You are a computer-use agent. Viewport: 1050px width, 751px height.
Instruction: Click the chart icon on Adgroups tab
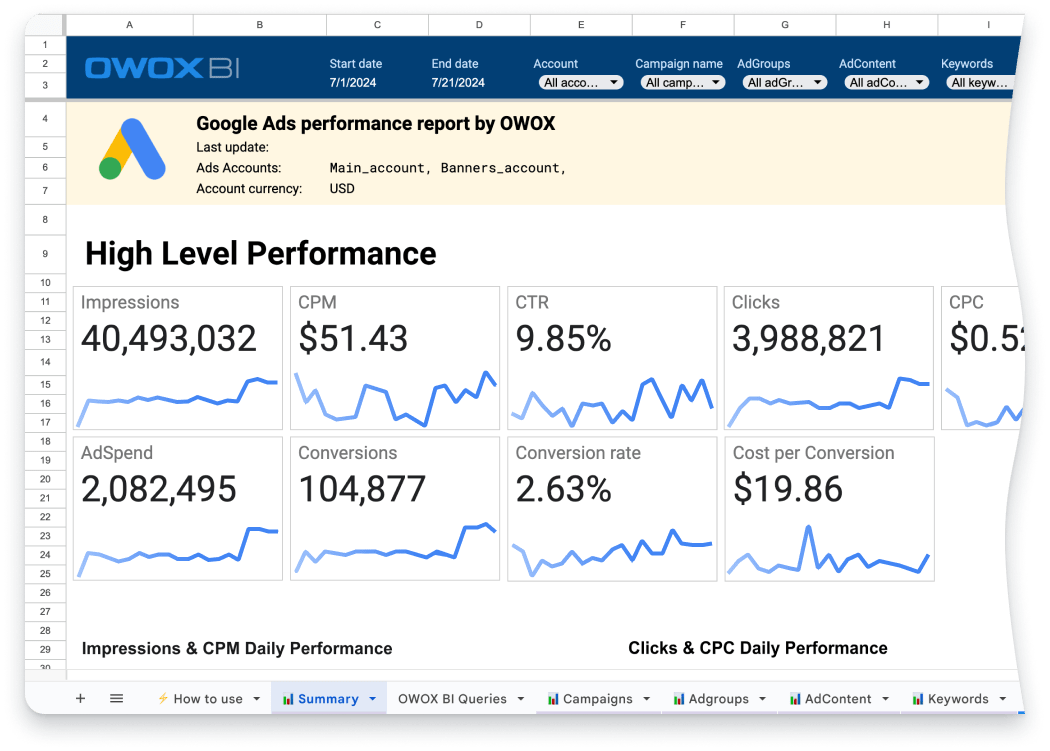pos(679,699)
